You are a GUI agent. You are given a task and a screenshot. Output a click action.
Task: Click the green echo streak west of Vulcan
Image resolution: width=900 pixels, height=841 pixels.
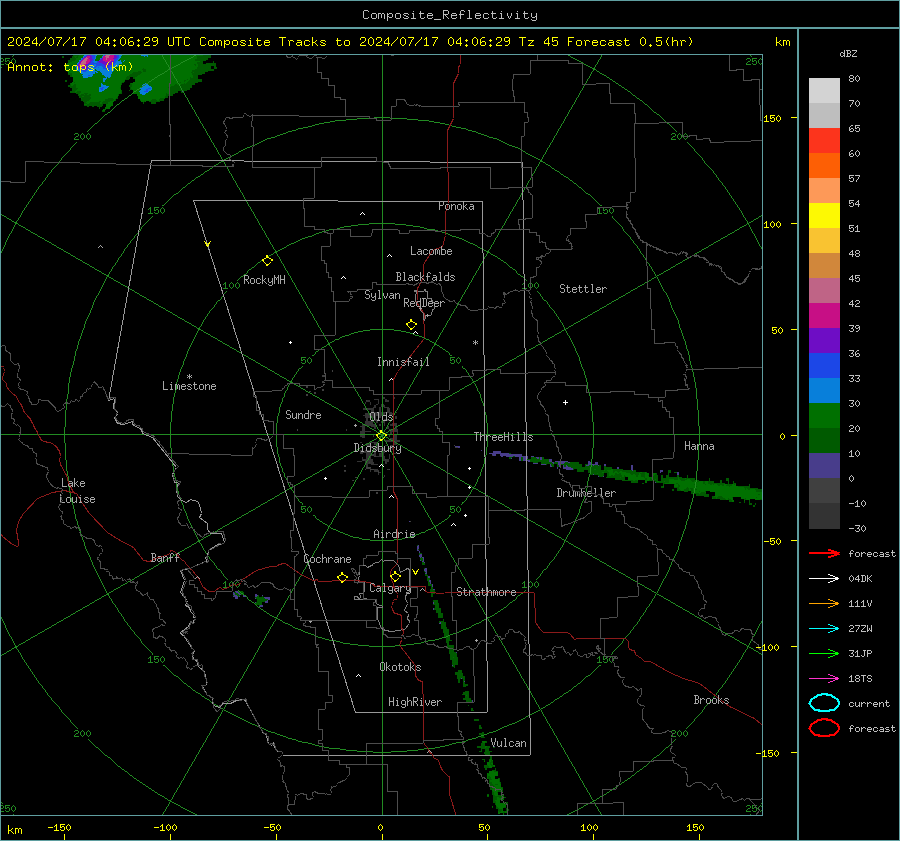click(x=494, y=766)
